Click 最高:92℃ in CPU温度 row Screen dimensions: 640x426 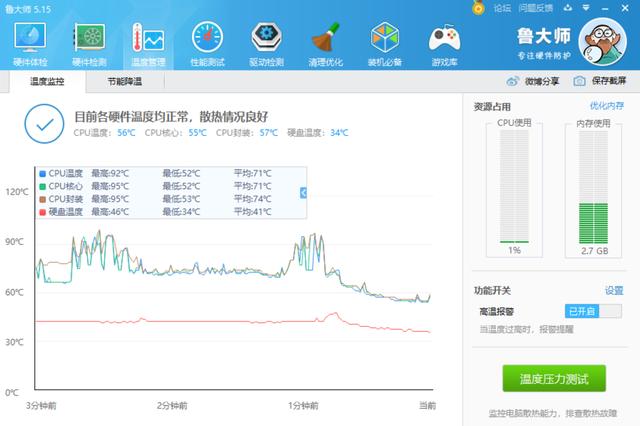coord(110,173)
